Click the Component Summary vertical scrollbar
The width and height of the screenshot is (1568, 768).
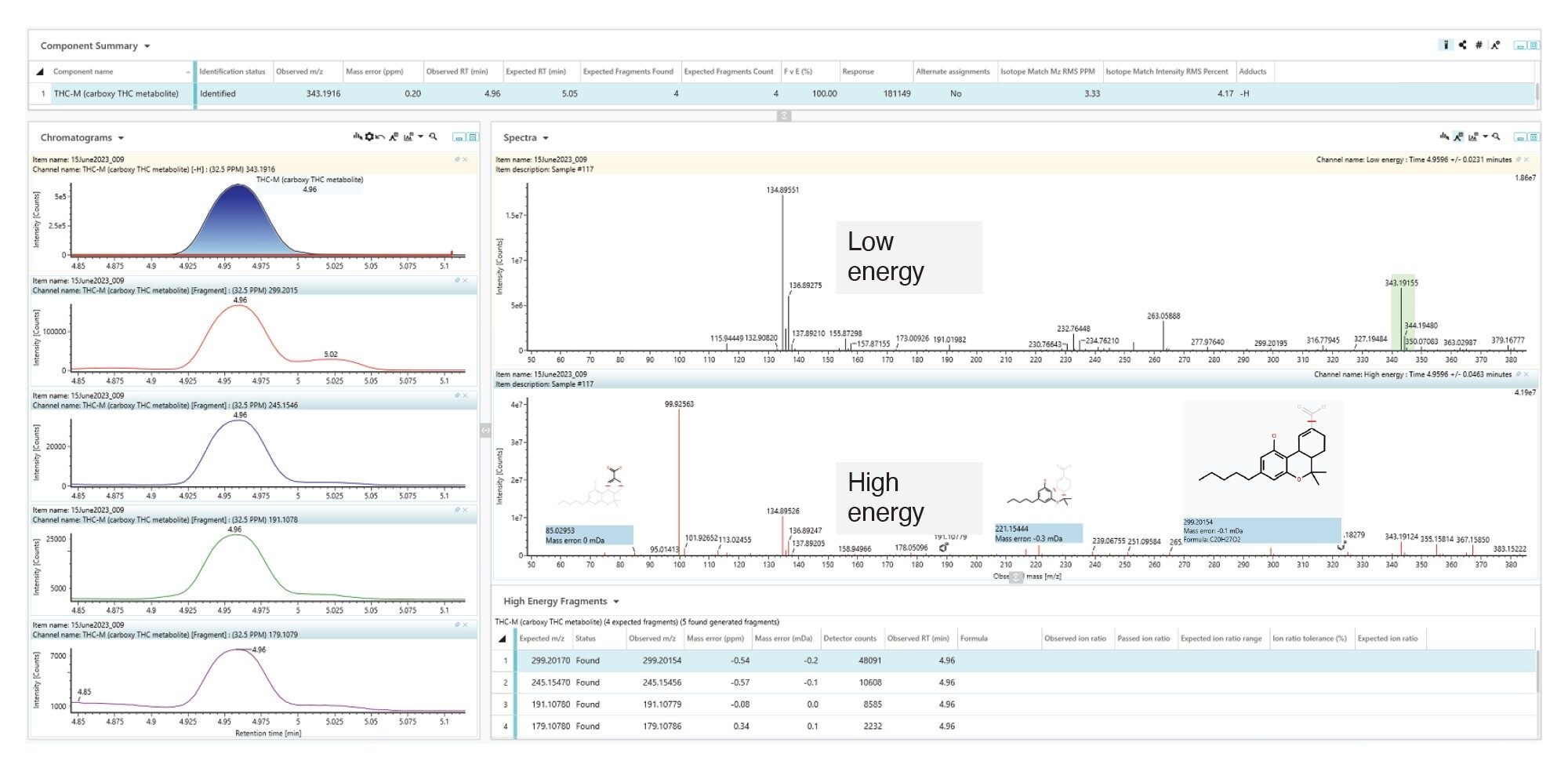tap(1537, 93)
